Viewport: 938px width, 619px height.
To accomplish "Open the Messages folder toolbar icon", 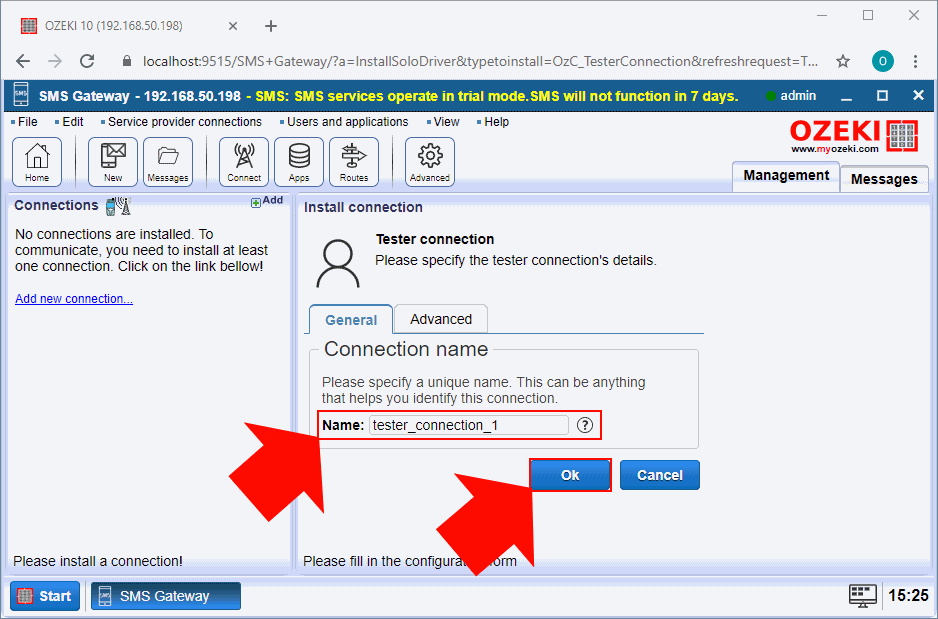I will point(168,161).
